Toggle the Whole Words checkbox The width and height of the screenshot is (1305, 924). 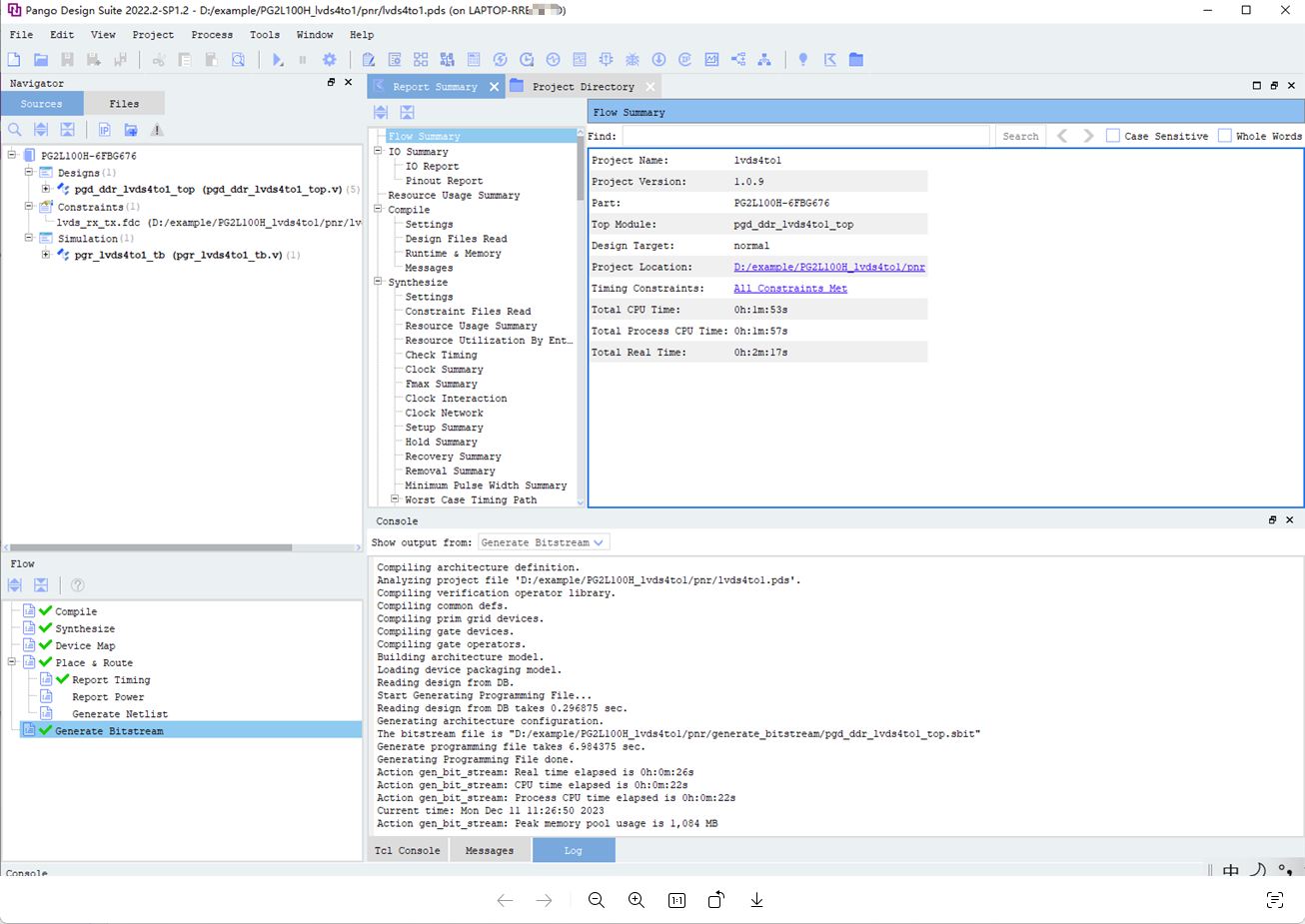click(x=1224, y=136)
